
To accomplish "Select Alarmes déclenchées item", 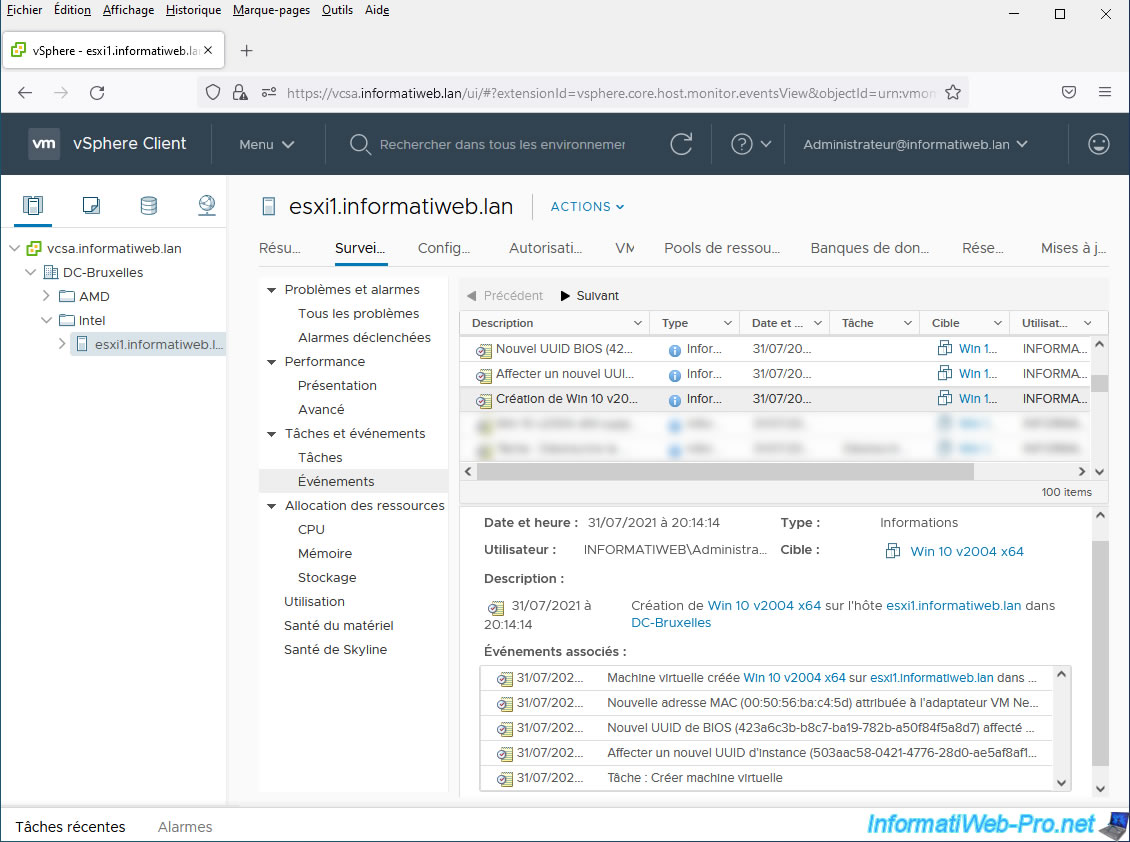I will (x=365, y=337).
